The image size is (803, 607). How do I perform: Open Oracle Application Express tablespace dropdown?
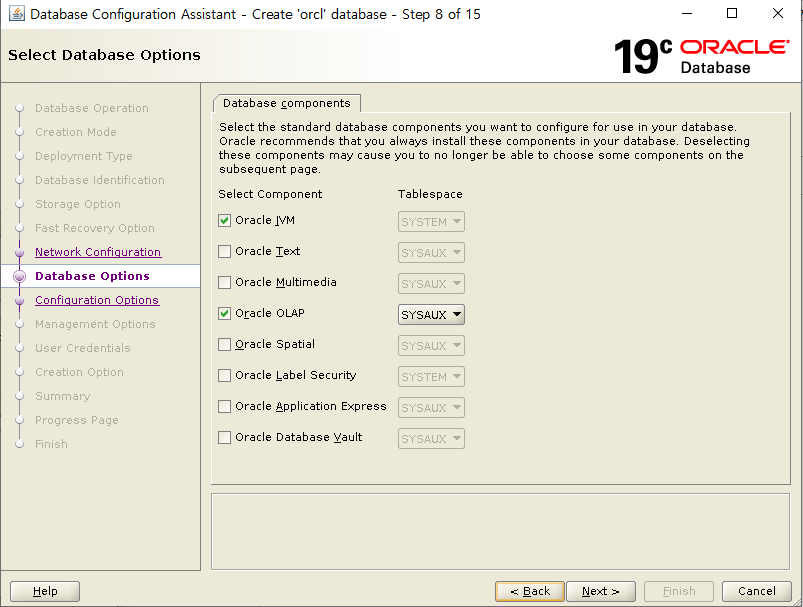point(431,408)
